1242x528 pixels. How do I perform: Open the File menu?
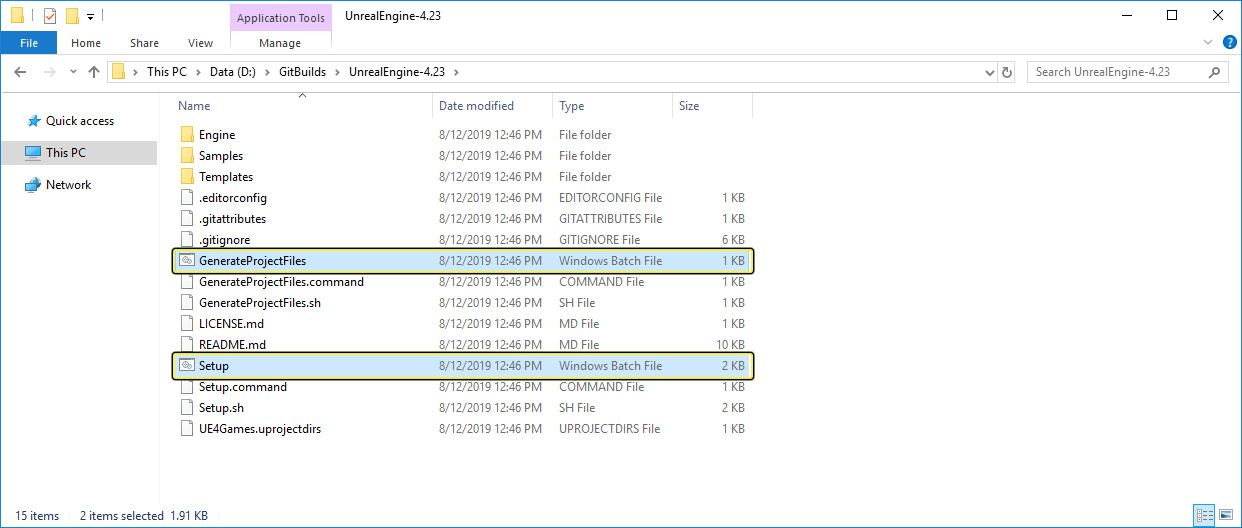[29, 43]
